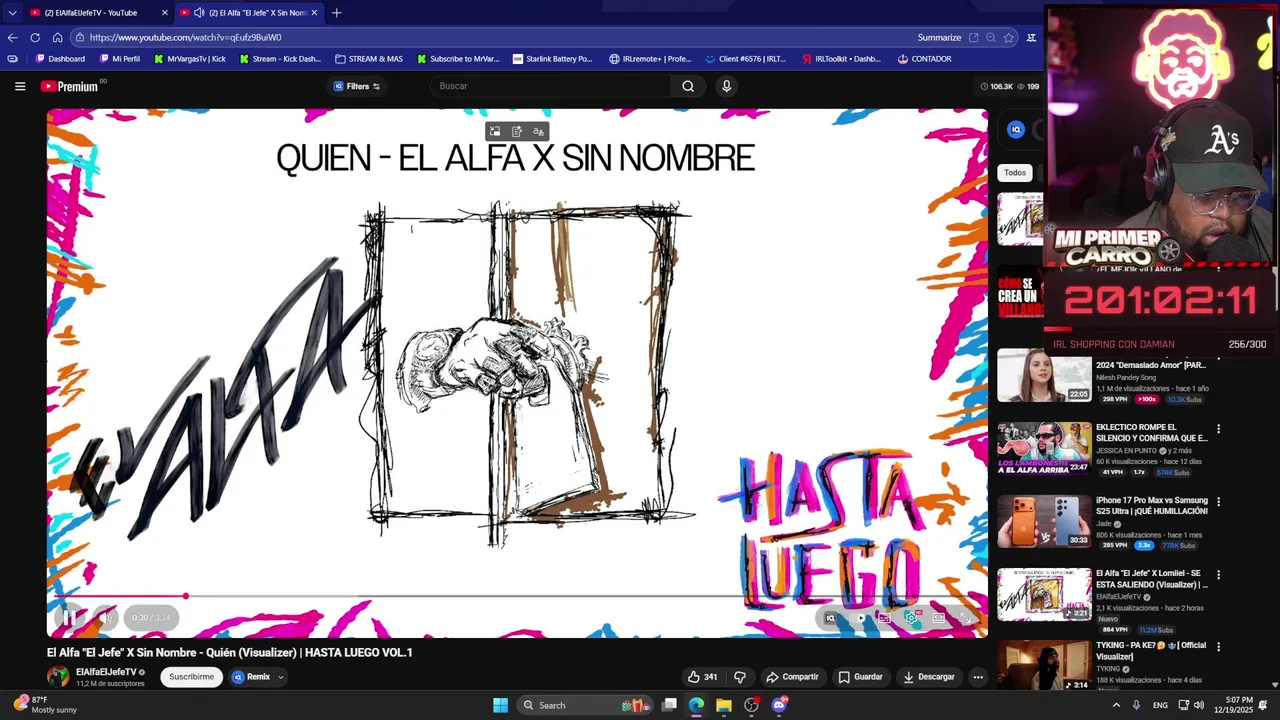Viewport: 1280px width, 720px height.
Task: Toggle subtitles in the player controls
Action: click(x=884, y=618)
